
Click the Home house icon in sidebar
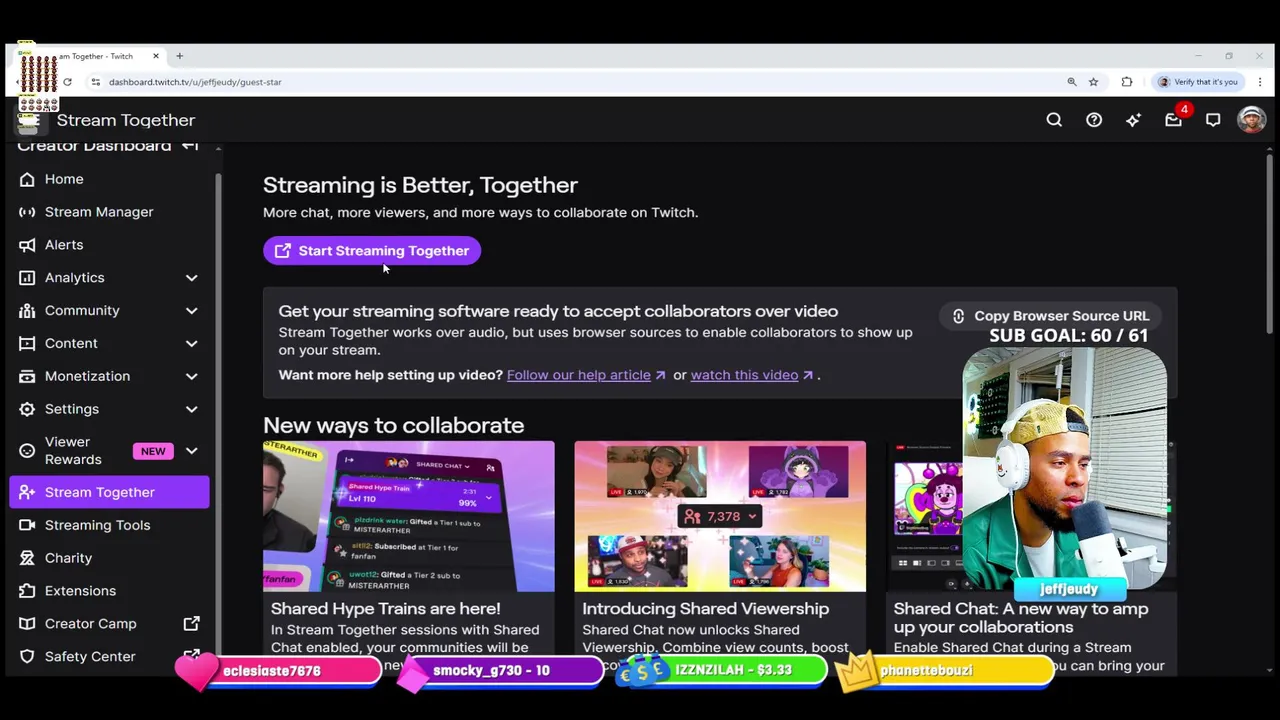(x=27, y=179)
